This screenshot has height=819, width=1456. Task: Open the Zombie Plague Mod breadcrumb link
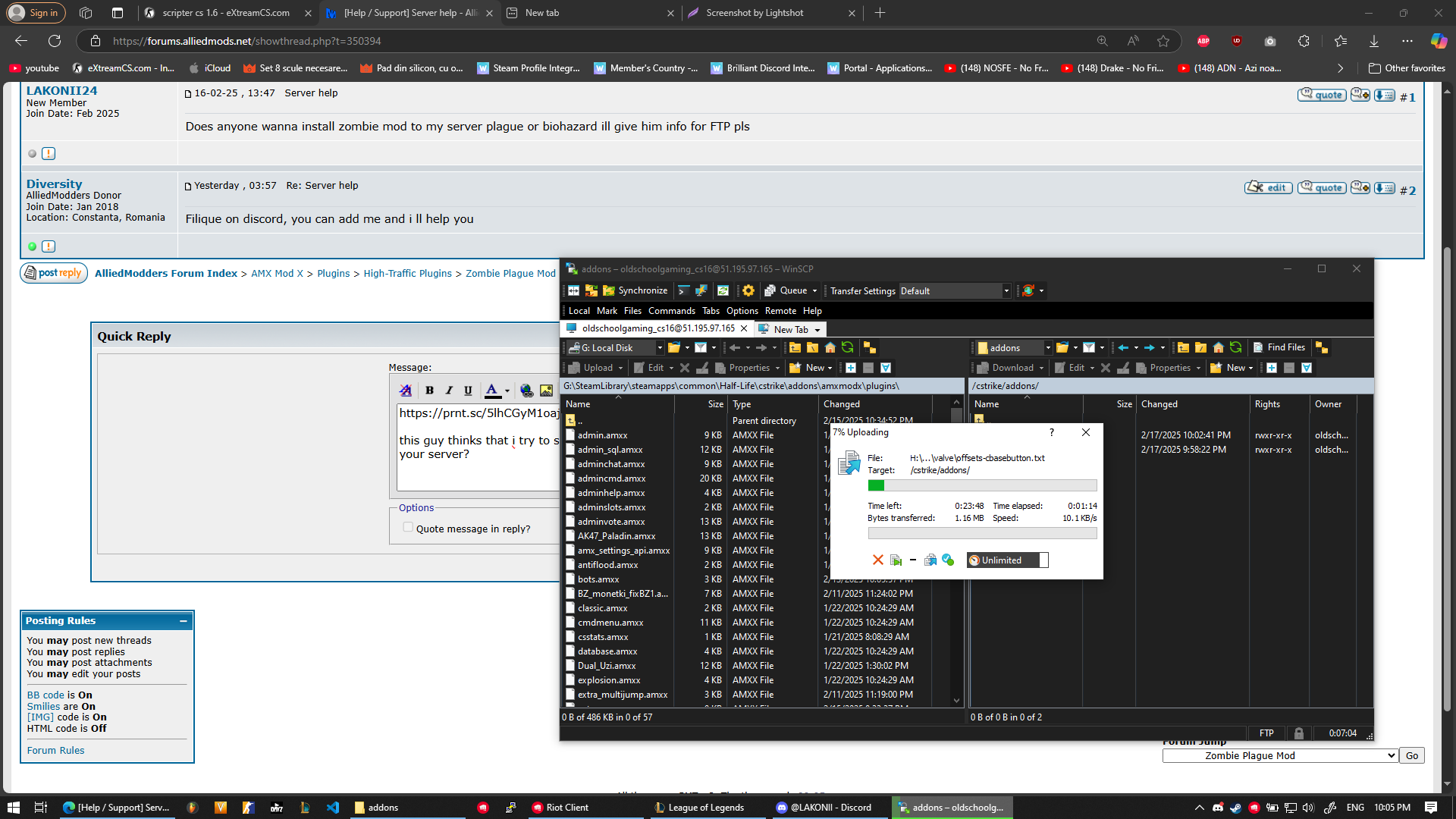point(510,274)
